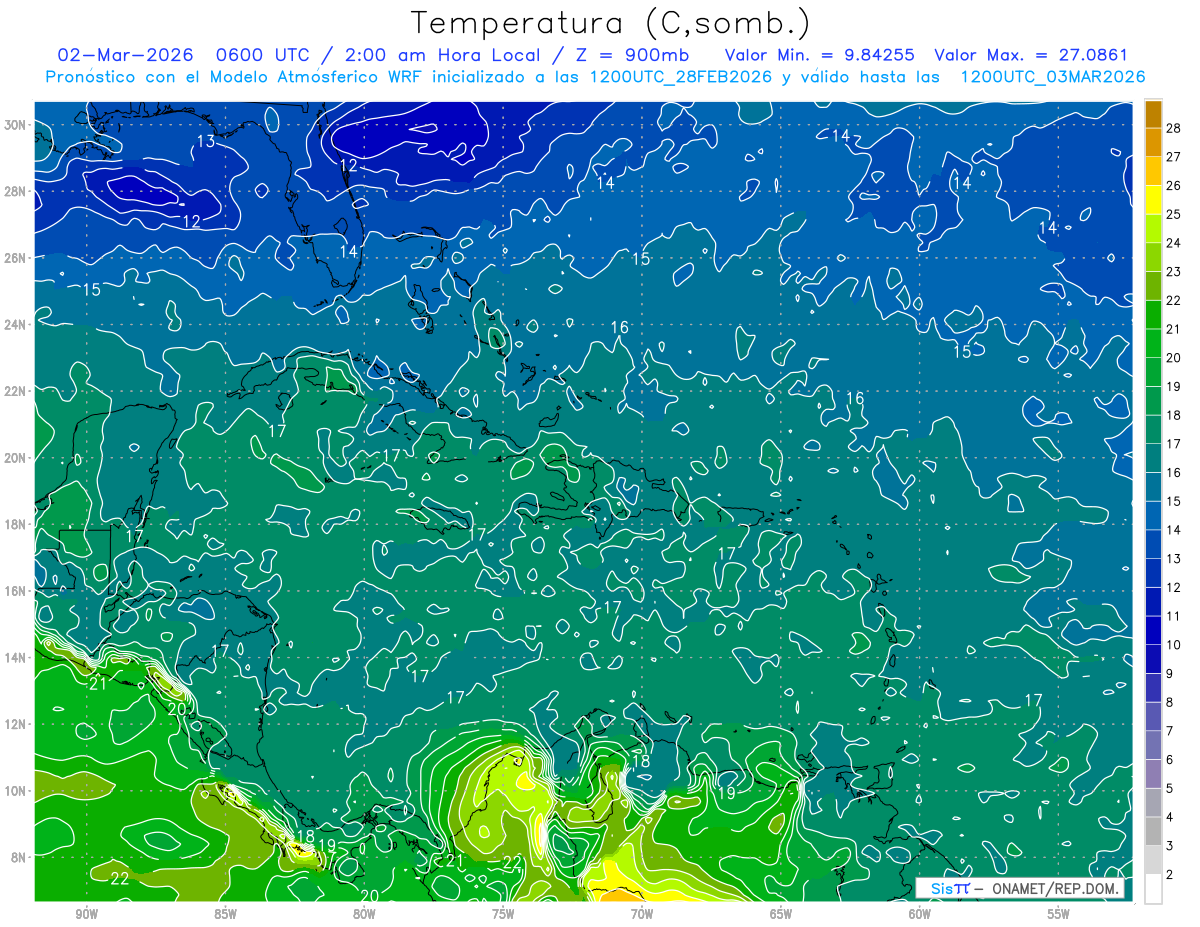Click the colorbar label 19
Image resolution: width=1200 pixels, height=927 pixels.
click(1174, 386)
